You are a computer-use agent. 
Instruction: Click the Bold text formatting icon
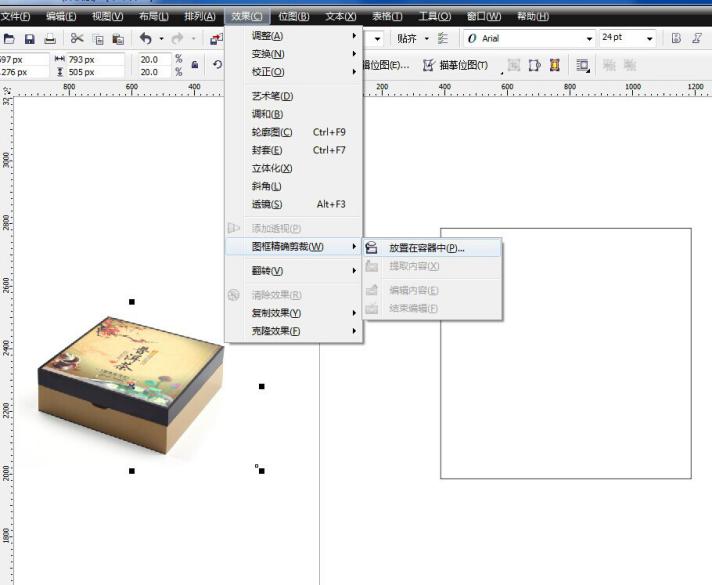coord(677,38)
